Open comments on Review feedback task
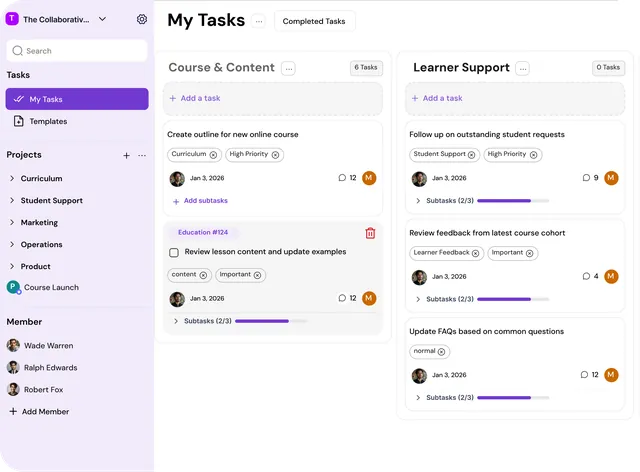This screenshot has height=472, width=640. coord(590,276)
